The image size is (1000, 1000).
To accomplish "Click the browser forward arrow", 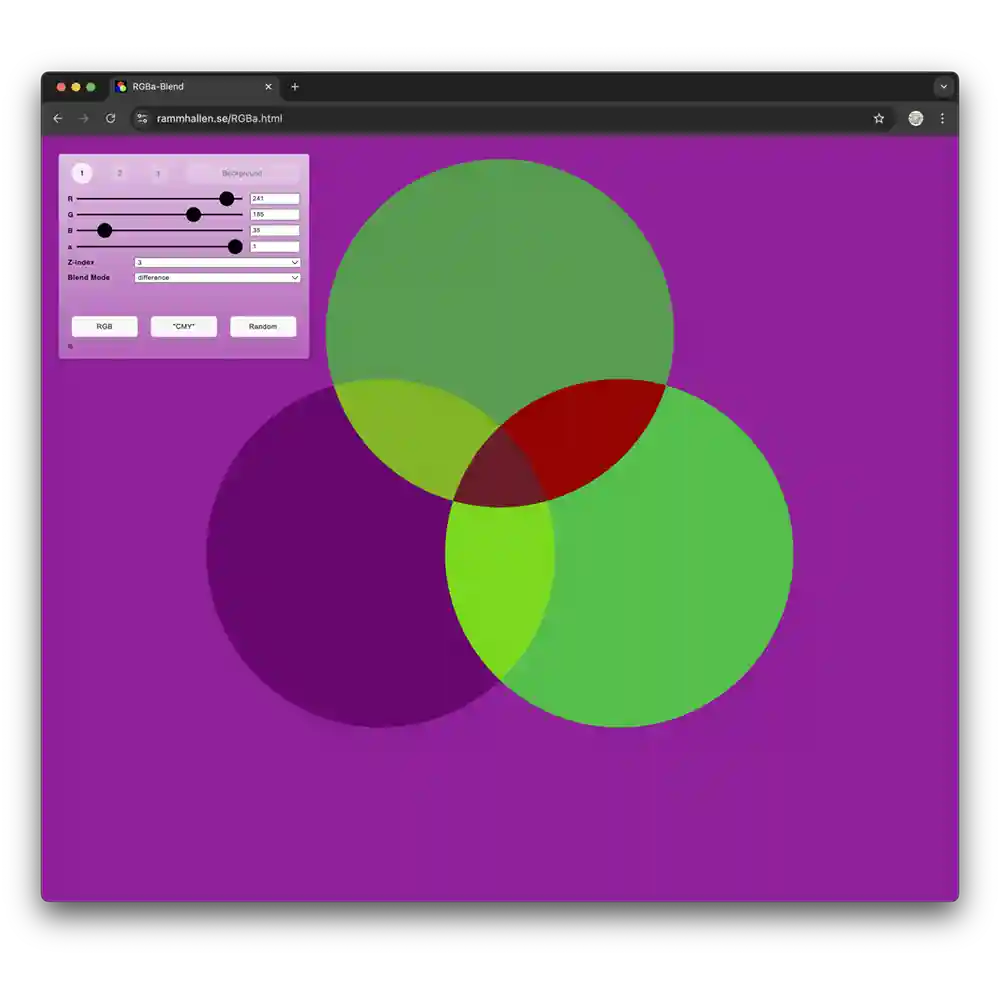I will click(x=84, y=119).
